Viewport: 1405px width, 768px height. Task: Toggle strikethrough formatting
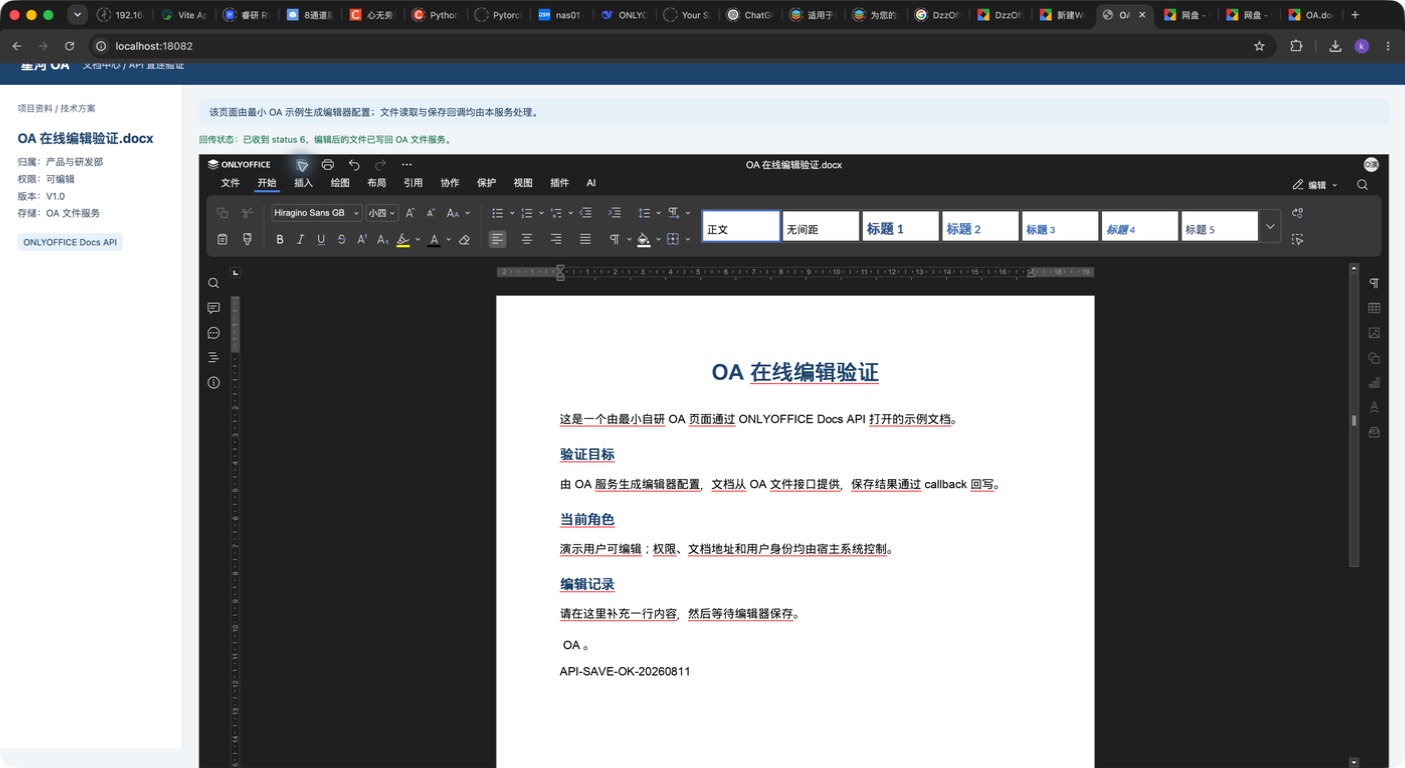coord(342,240)
